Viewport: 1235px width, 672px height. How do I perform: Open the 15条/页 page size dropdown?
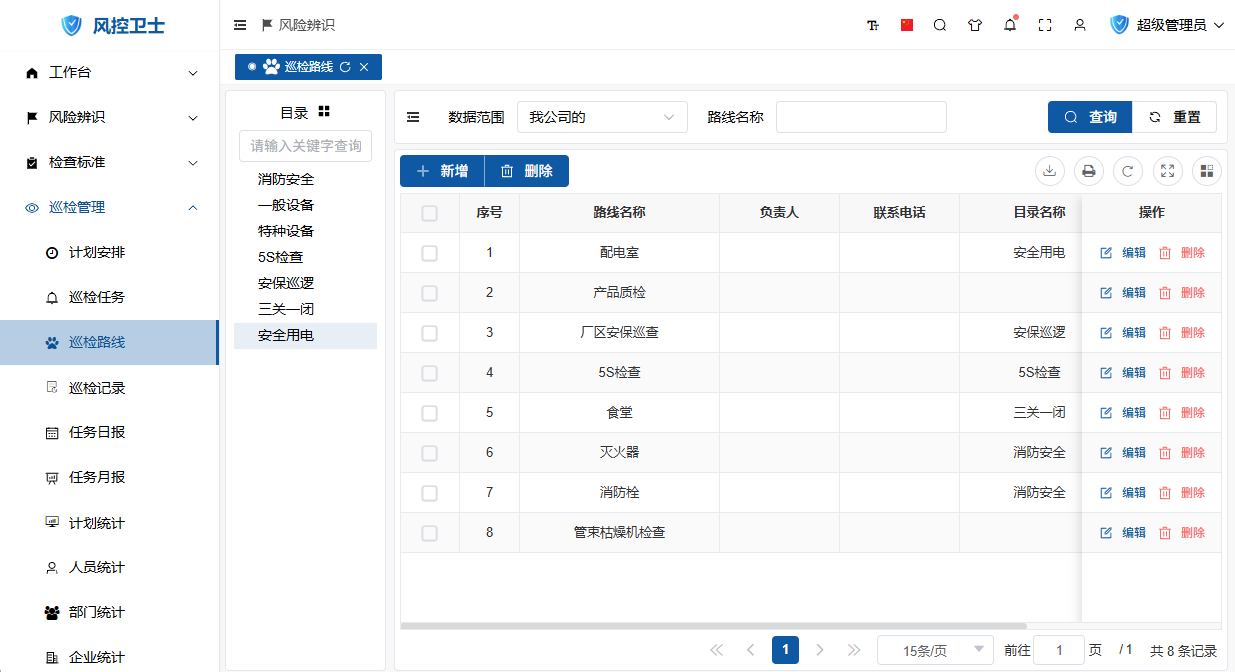(x=935, y=650)
